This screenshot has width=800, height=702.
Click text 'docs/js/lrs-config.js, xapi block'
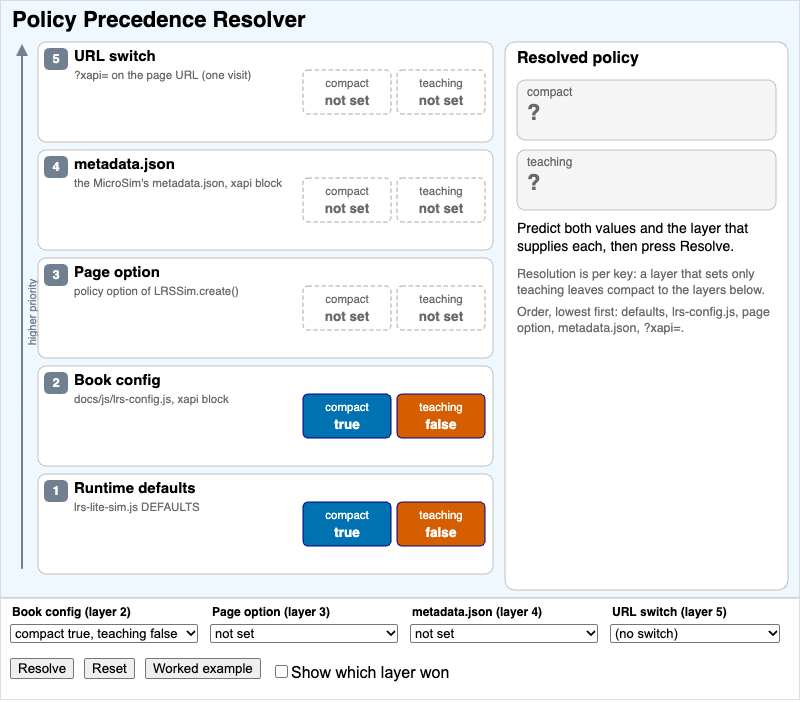pyautogui.click(x=152, y=399)
